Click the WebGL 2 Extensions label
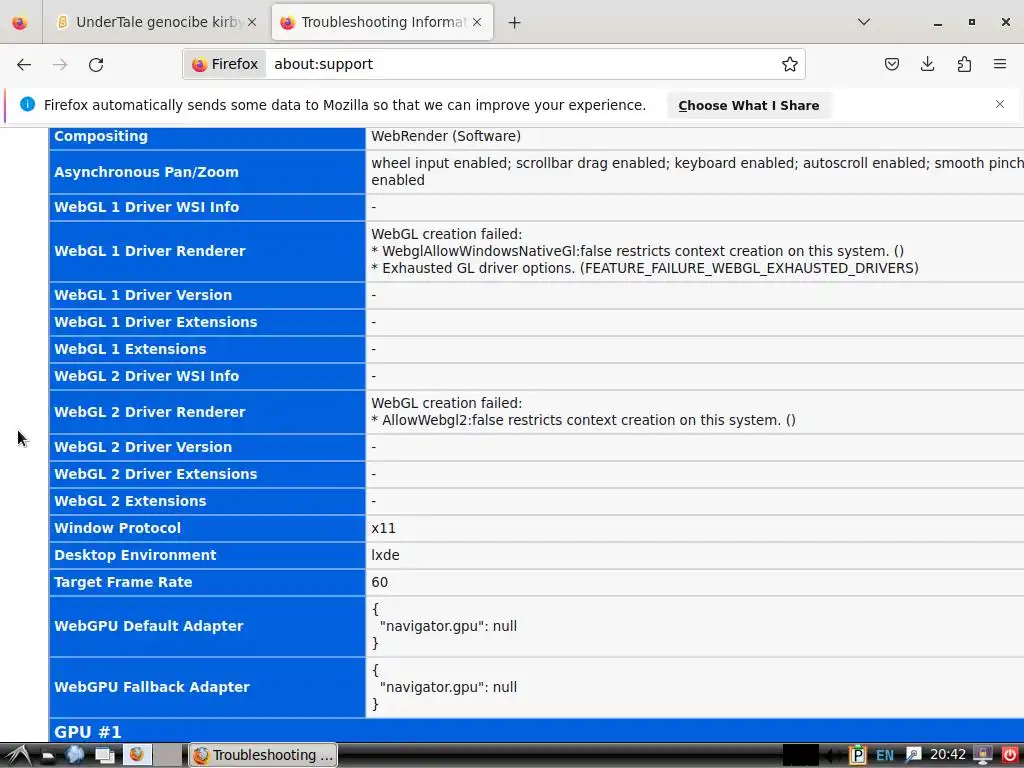1024x768 pixels. click(130, 502)
